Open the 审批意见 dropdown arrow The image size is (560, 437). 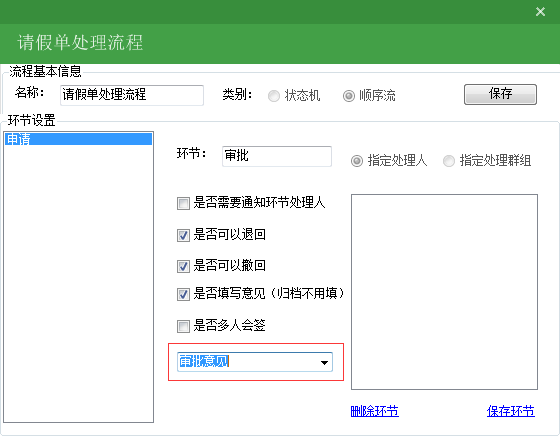324,362
